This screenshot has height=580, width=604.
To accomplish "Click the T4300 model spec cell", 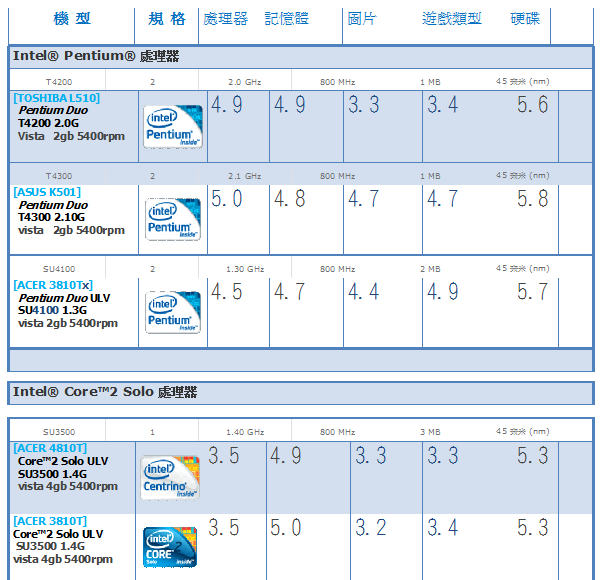I will coord(59,176).
